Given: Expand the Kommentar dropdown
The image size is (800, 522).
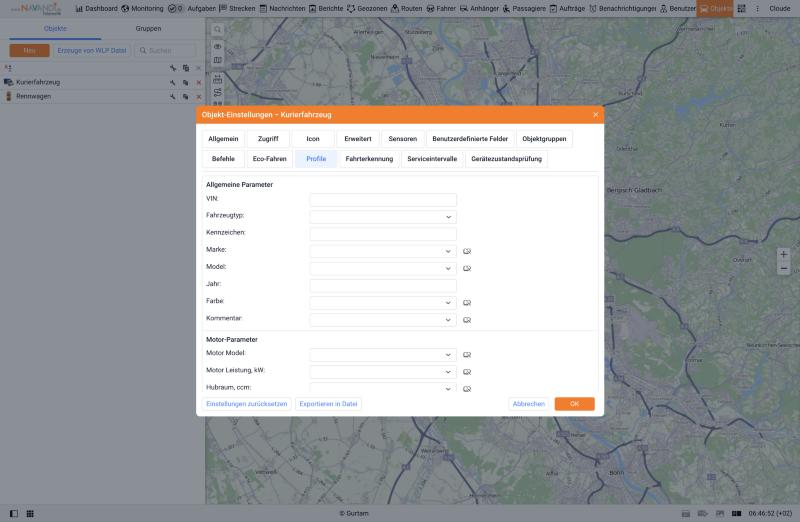Looking at the screenshot, I should (x=383, y=320).
